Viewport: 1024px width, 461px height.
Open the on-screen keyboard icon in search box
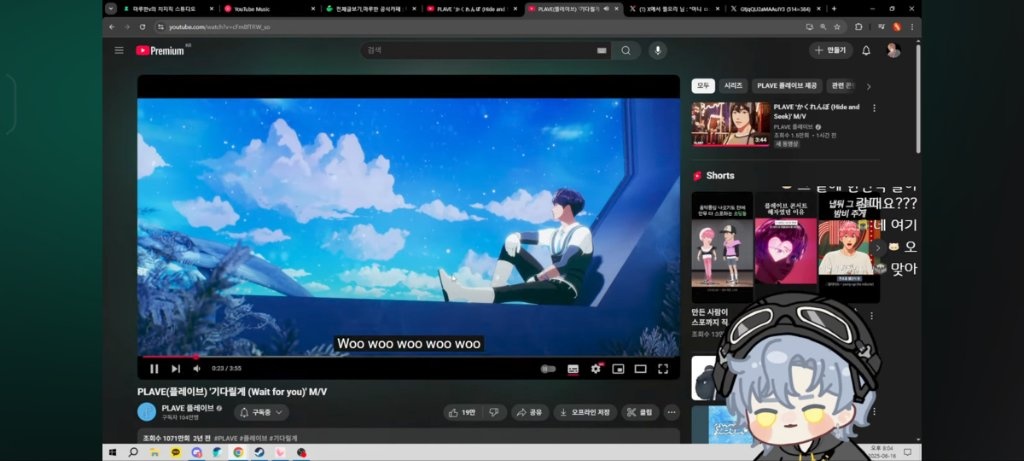(x=601, y=51)
